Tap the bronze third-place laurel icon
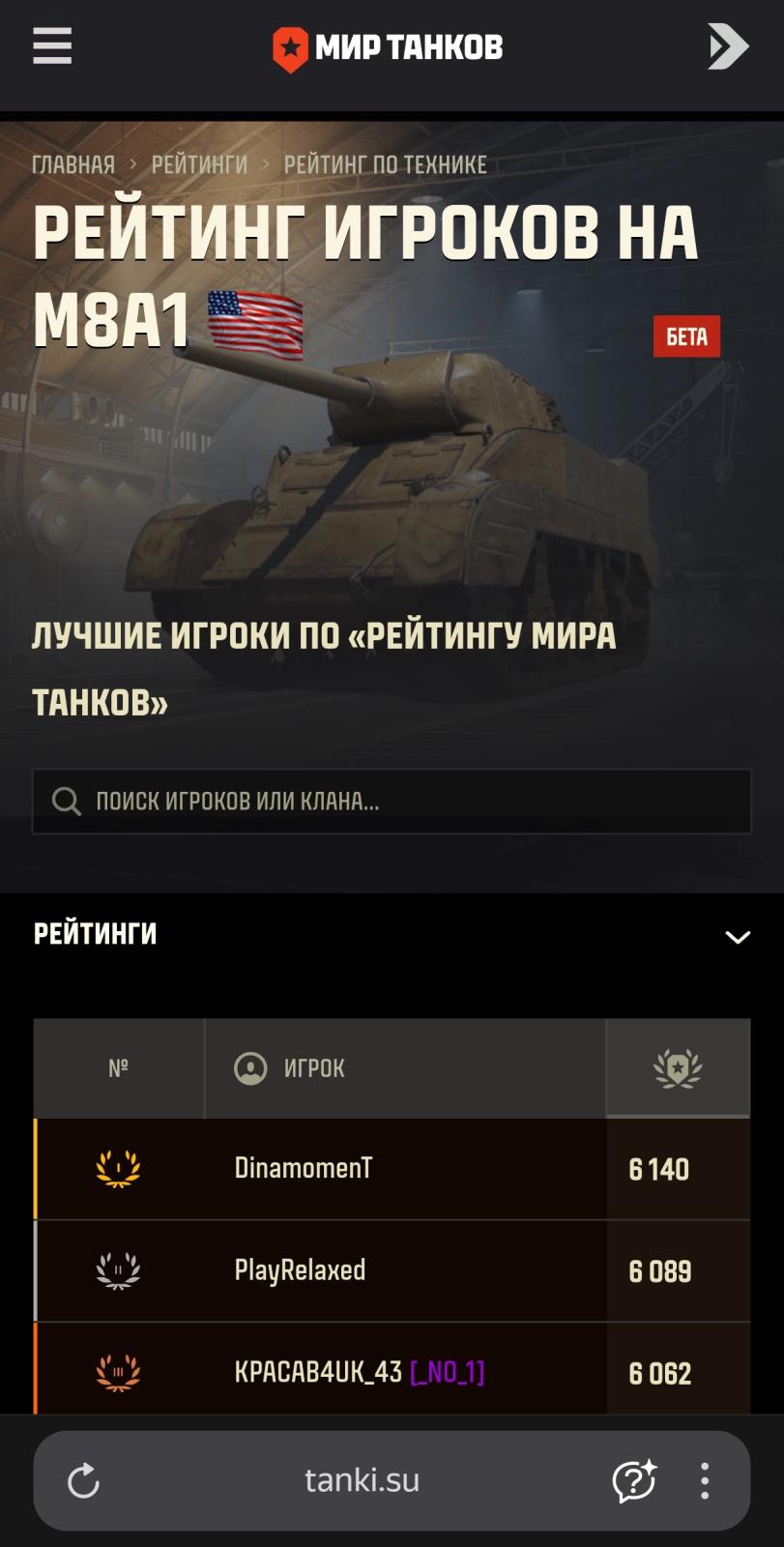The image size is (784, 1547). (118, 1373)
